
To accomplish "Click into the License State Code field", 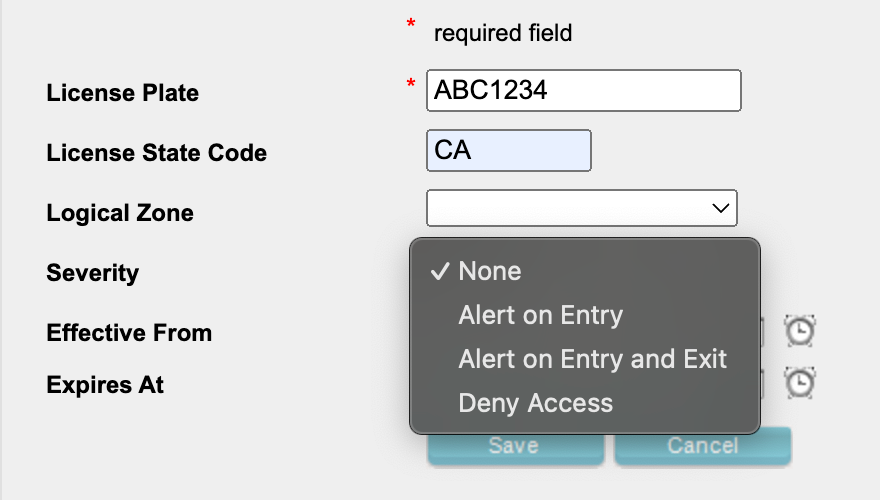I will pyautogui.click(x=508, y=151).
